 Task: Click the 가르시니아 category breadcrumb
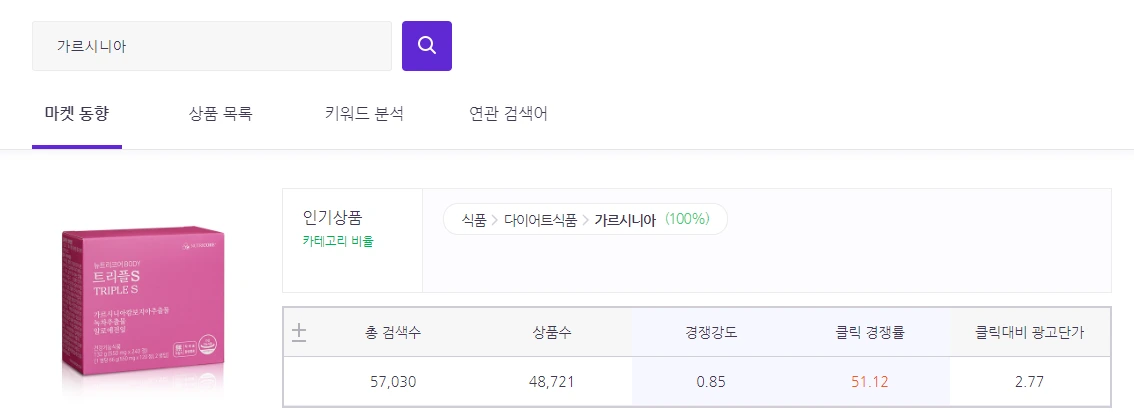pos(625,220)
